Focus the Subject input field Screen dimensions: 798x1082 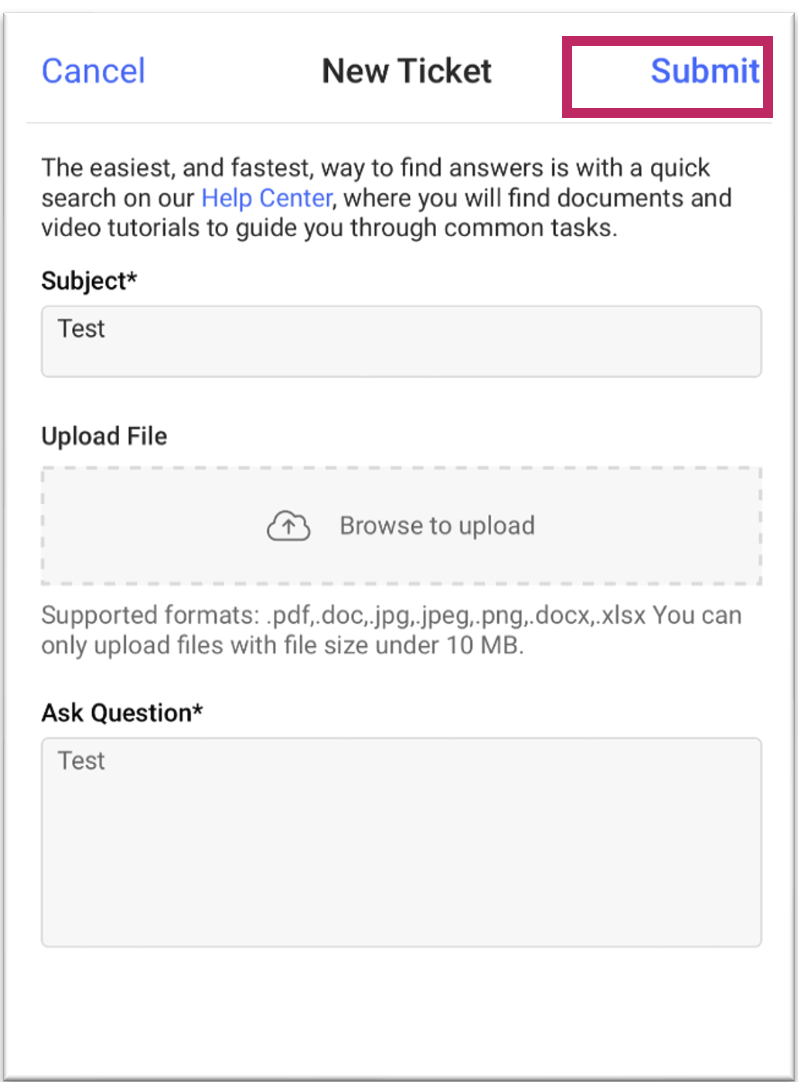(x=401, y=342)
